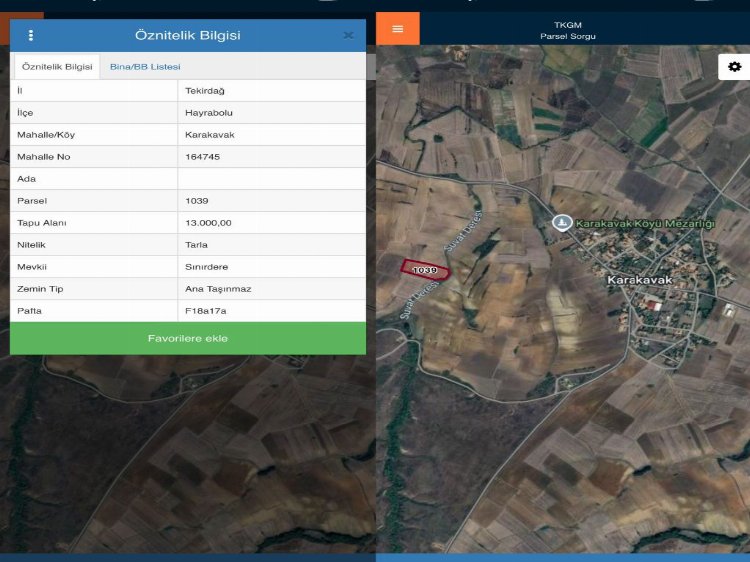Screen dimensions: 750x562
Task: Click the Nitelik value Tarla
Action: (197, 245)
